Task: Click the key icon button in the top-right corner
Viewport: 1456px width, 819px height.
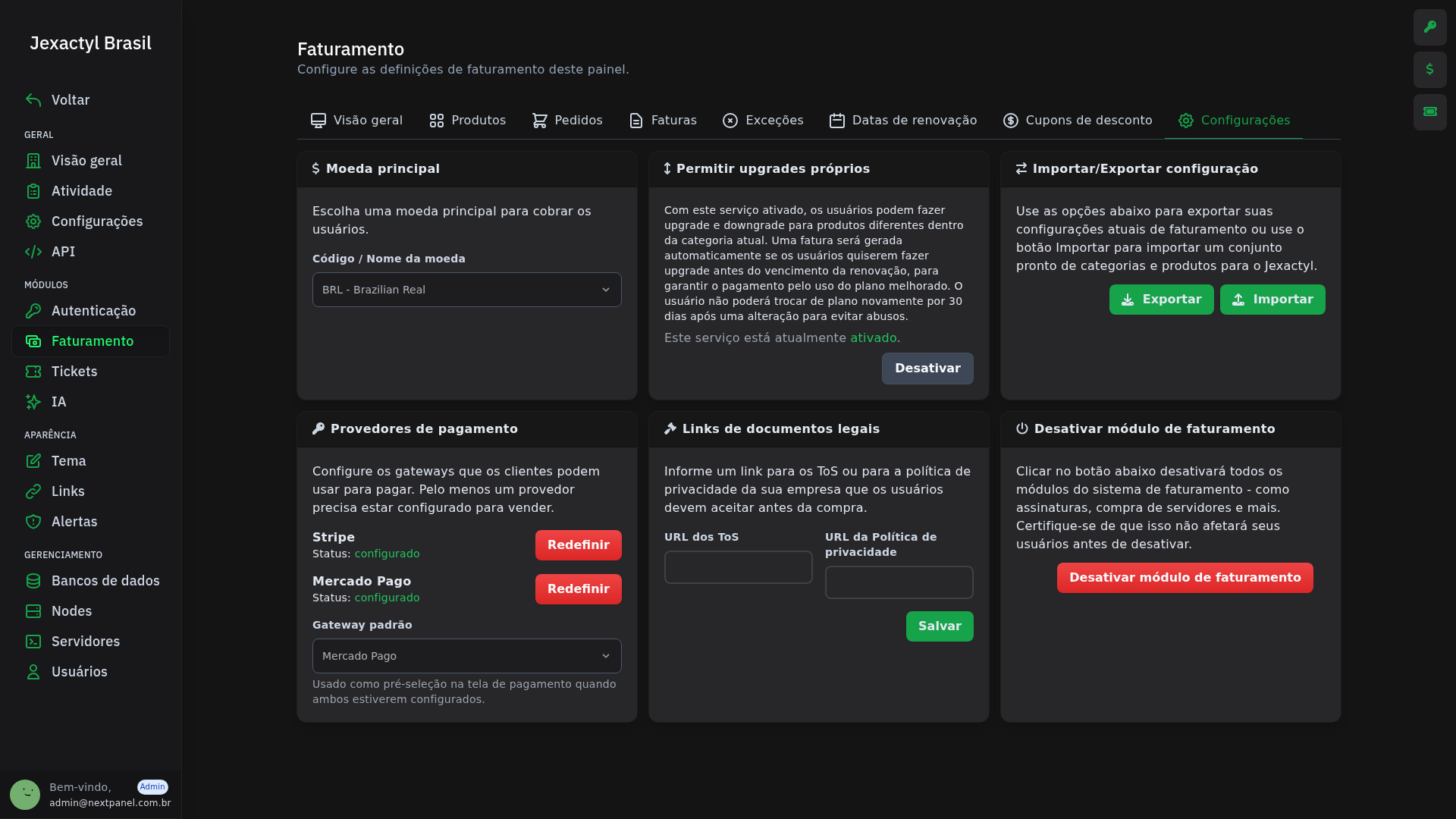Action: (1429, 27)
